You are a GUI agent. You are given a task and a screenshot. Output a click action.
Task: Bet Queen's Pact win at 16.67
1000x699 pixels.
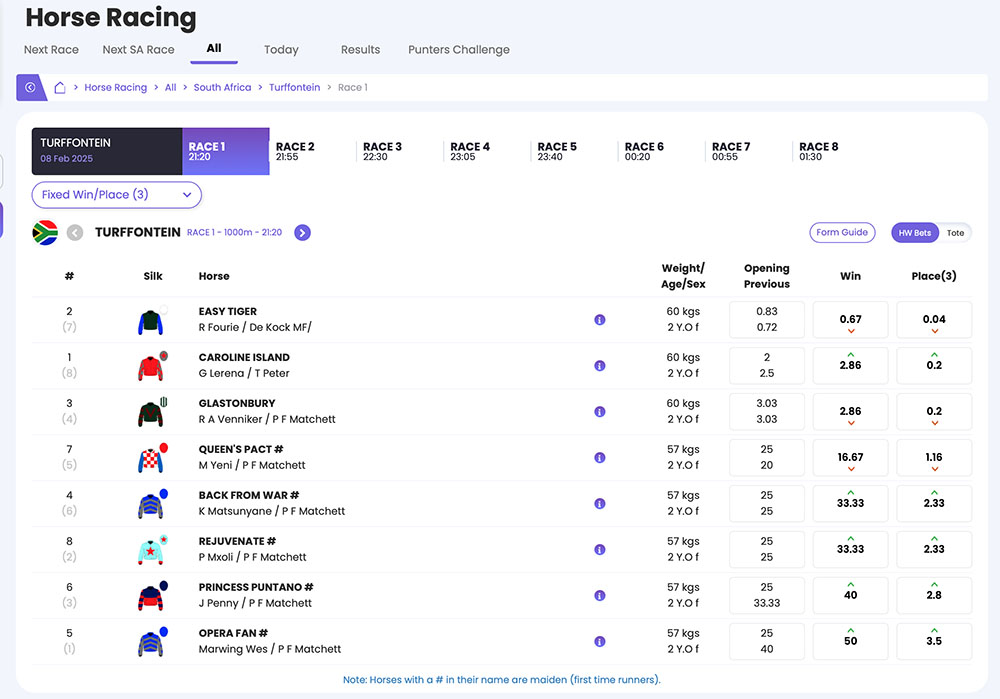850,457
